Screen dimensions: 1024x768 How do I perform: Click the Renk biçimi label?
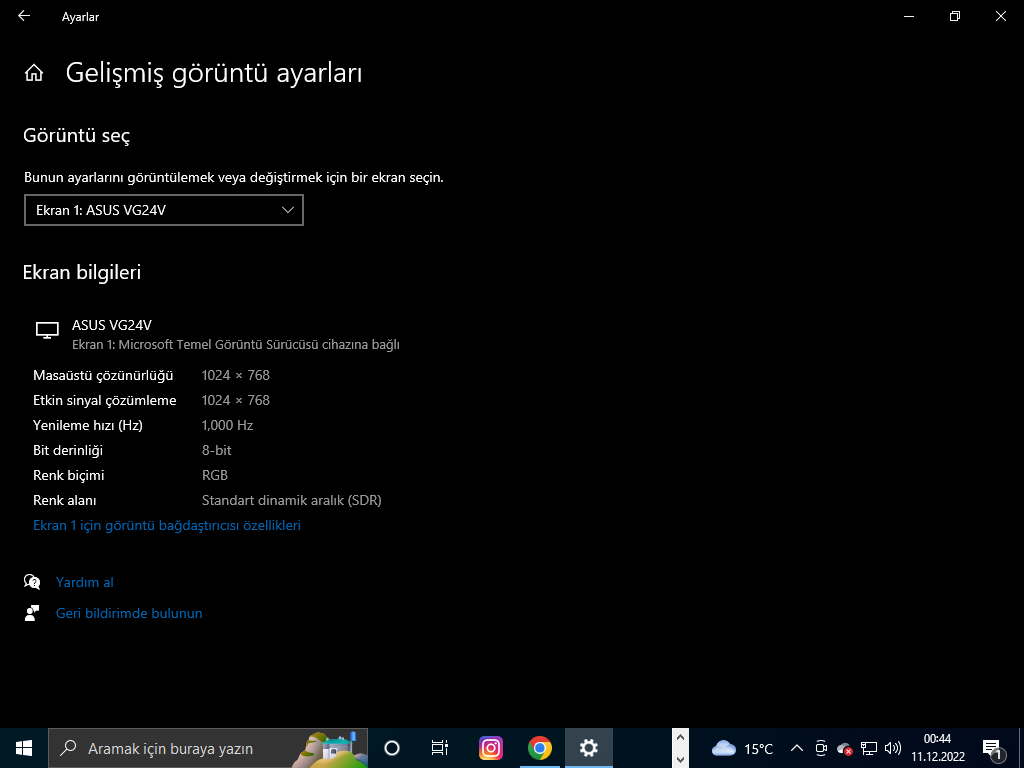pos(69,475)
